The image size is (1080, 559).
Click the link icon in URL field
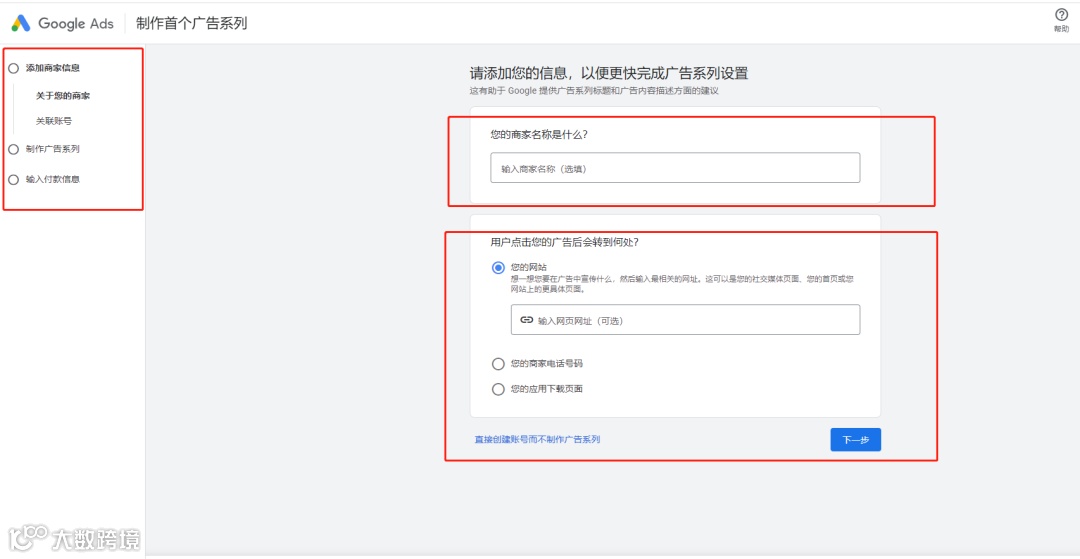click(x=527, y=320)
